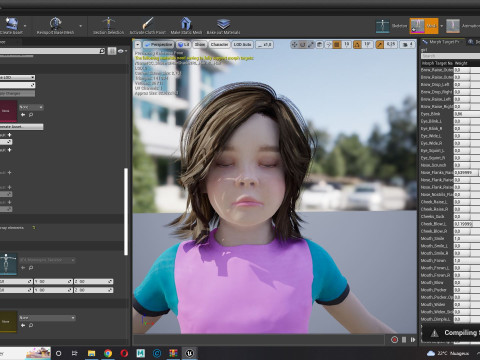
Task: Use selected asset arrow under red thumbnail
Action: coord(23,115)
